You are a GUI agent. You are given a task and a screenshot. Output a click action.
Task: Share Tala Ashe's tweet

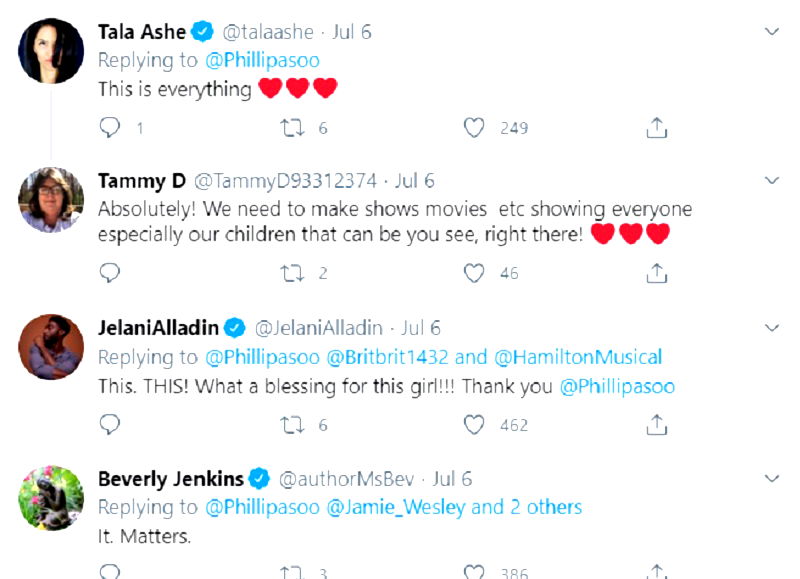pyautogui.click(x=657, y=128)
